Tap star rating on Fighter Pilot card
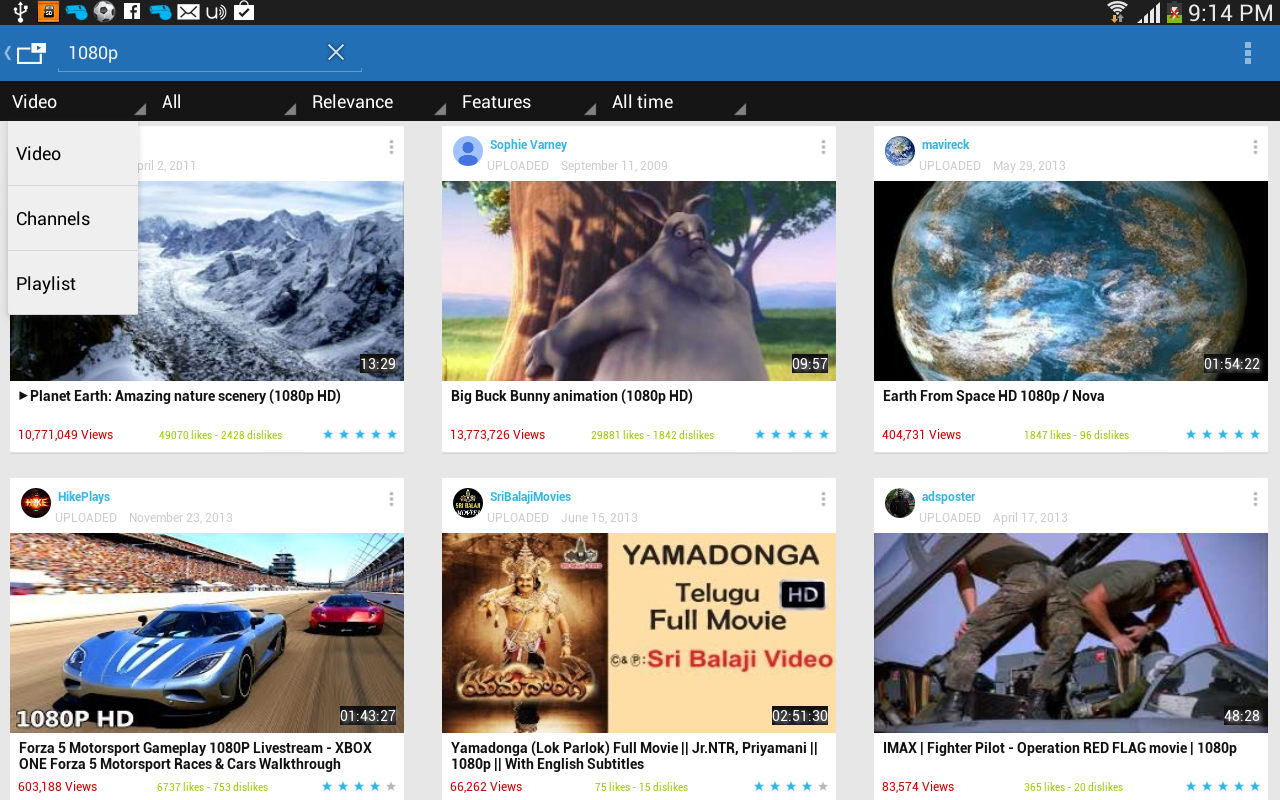1280x800 pixels. (x=1224, y=787)
